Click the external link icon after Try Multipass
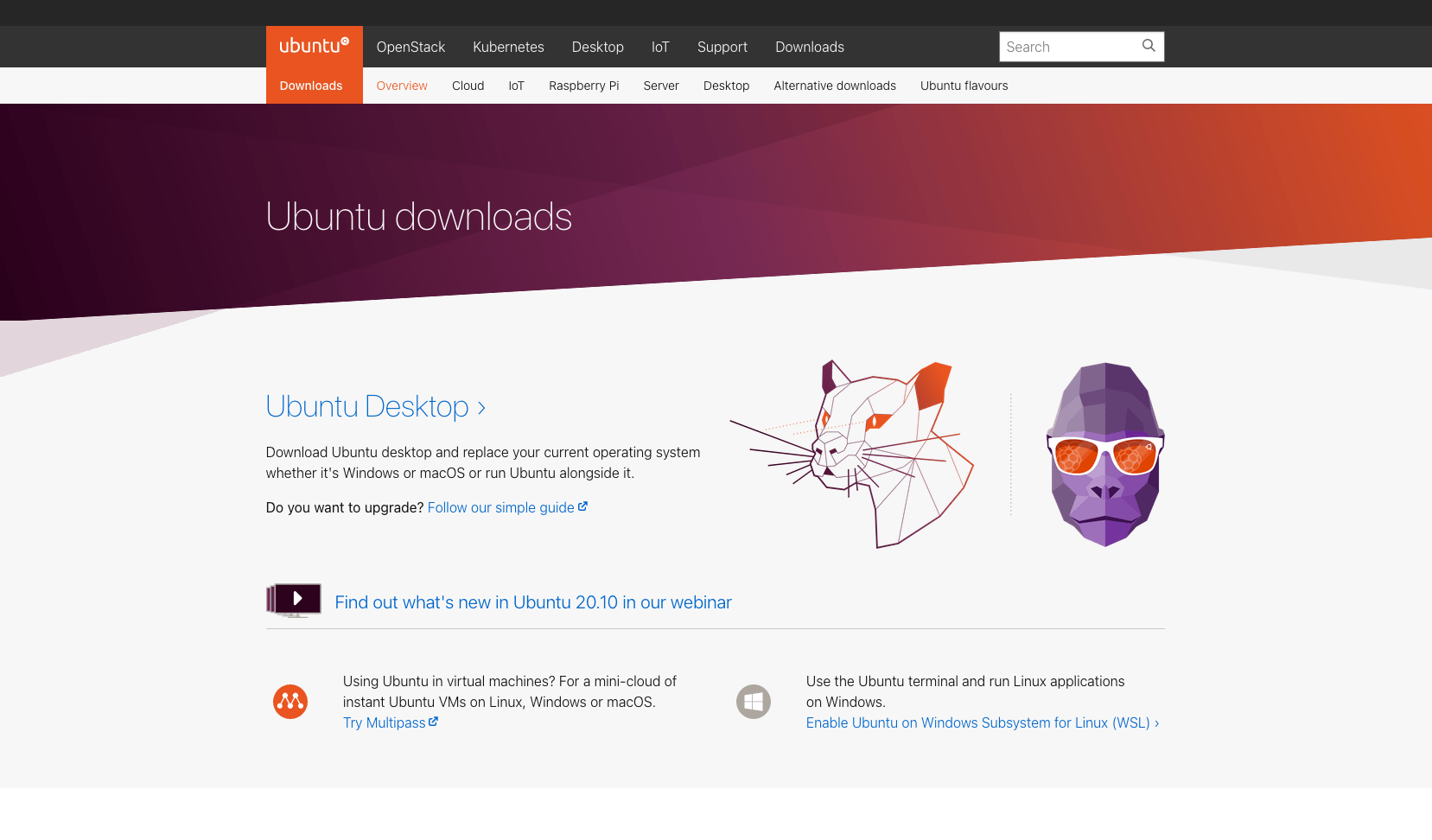 pos(434,722)
